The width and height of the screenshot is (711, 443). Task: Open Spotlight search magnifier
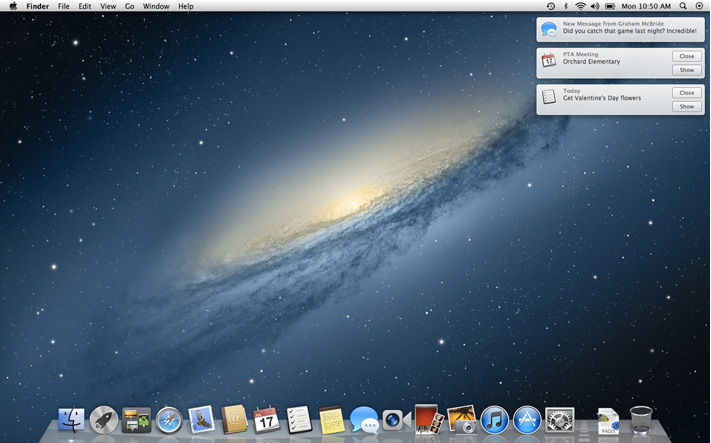(x=683, y=6)
